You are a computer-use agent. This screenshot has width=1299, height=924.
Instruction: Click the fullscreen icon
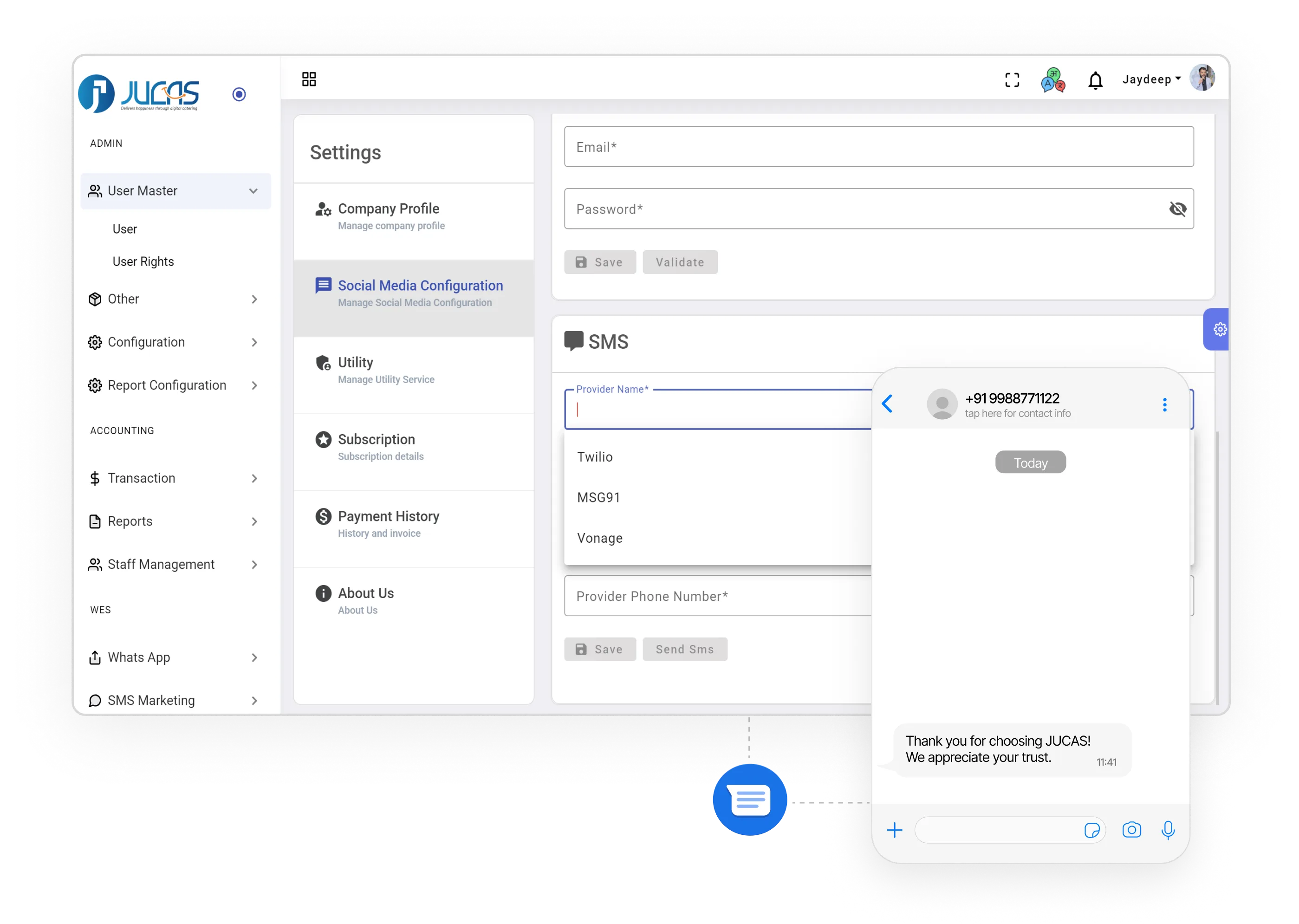(1013, 80)
